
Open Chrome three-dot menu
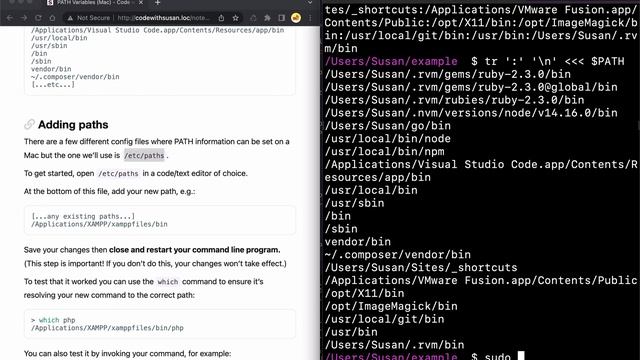click(x=310, y=18)
